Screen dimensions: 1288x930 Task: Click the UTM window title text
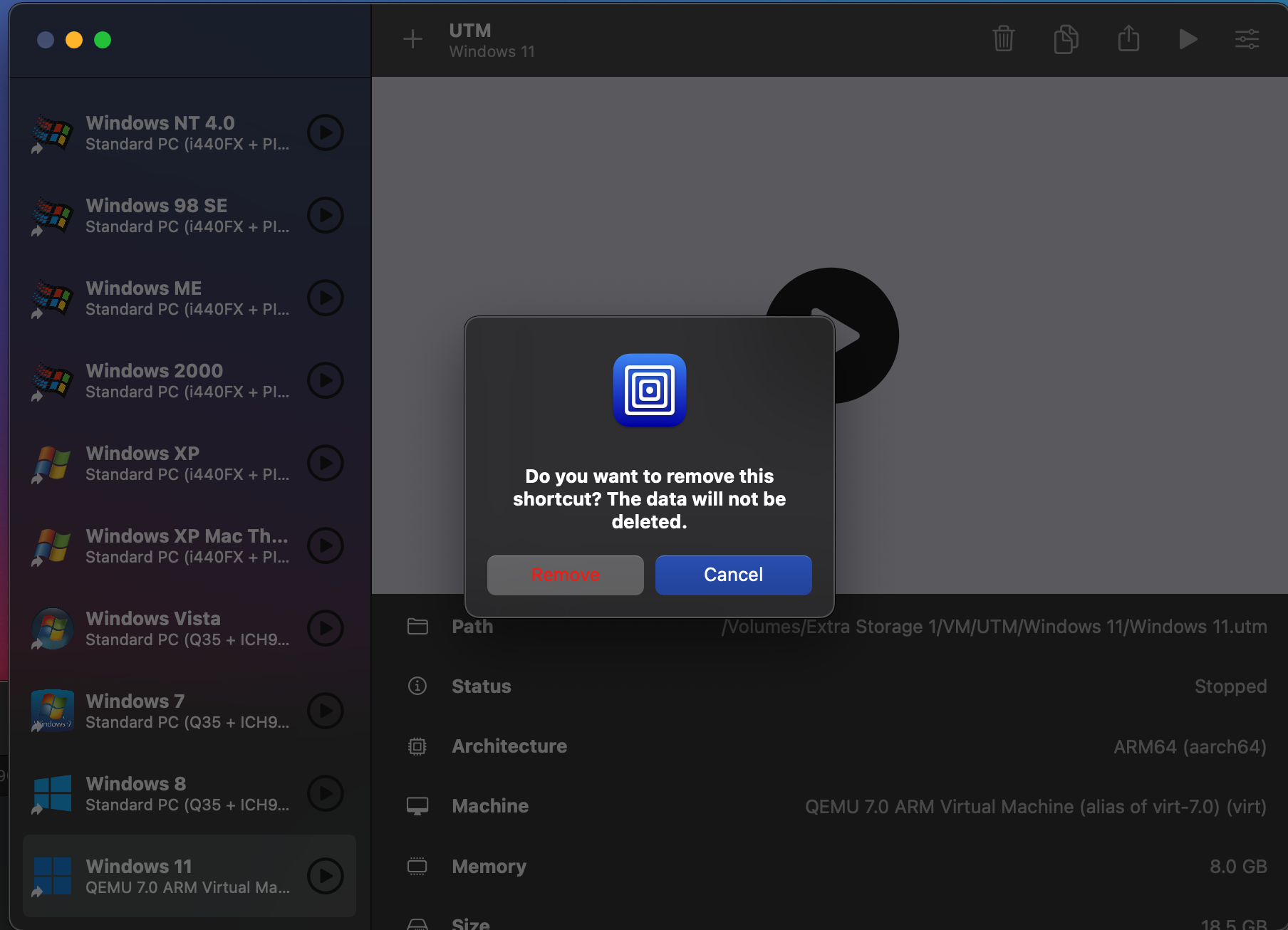point(470,31)
